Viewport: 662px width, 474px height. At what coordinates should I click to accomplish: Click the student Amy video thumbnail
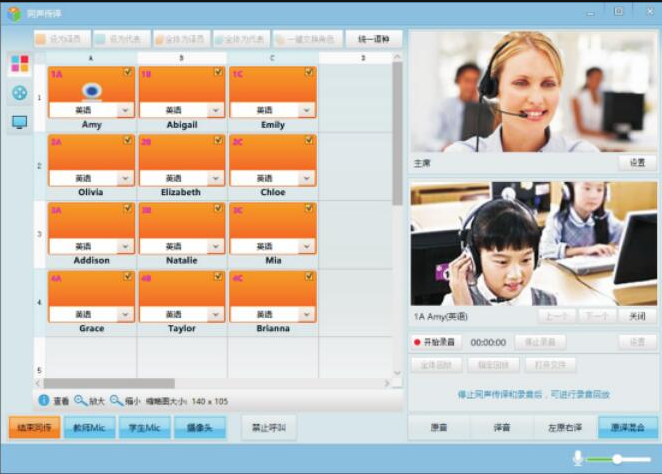click(533, 244)
